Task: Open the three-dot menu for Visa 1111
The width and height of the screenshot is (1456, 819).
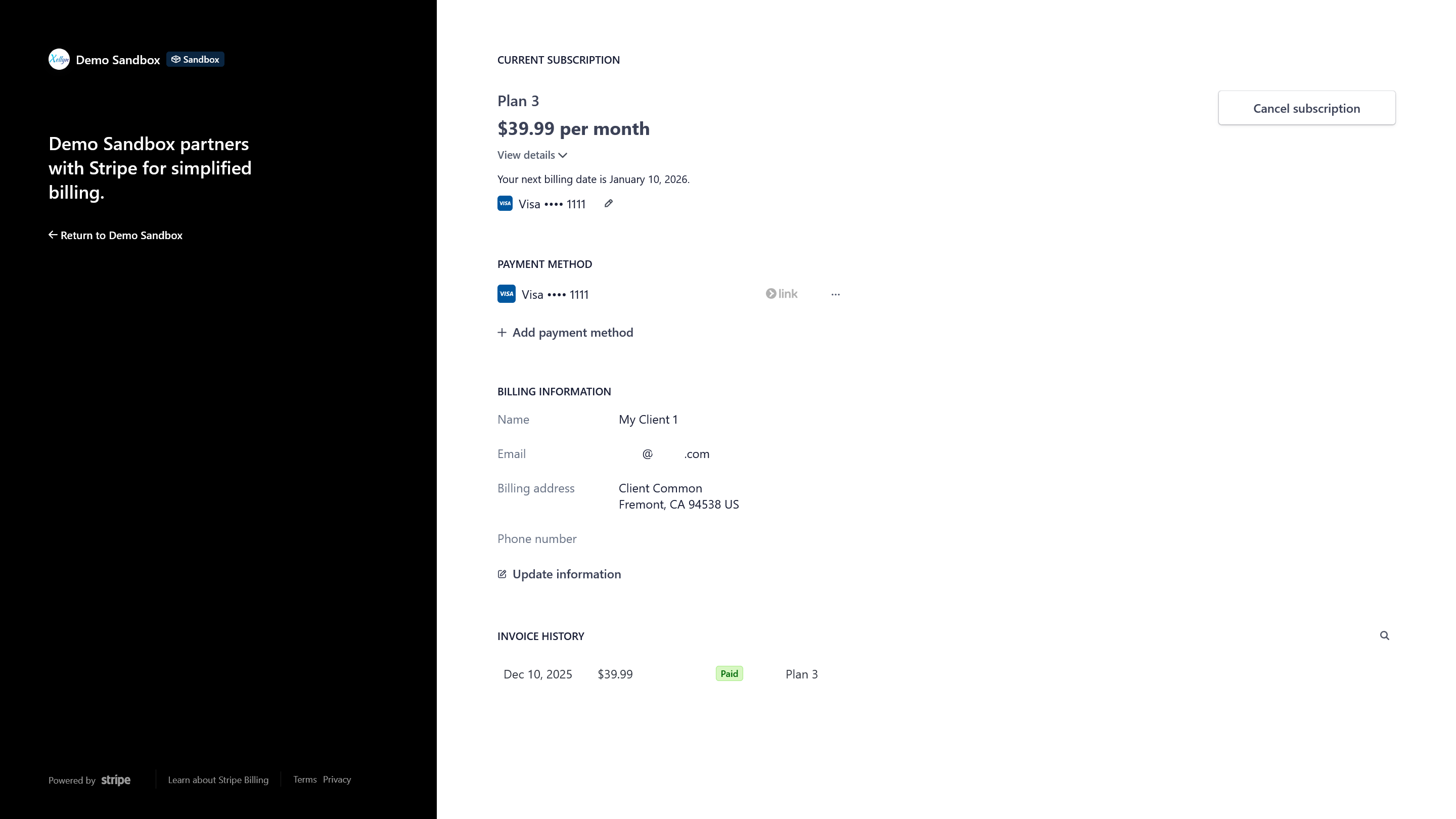Action: tap(835, 294)
